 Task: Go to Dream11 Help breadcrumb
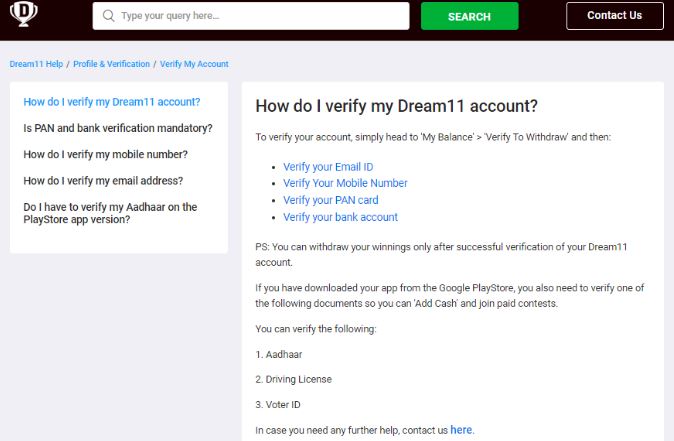36,64
